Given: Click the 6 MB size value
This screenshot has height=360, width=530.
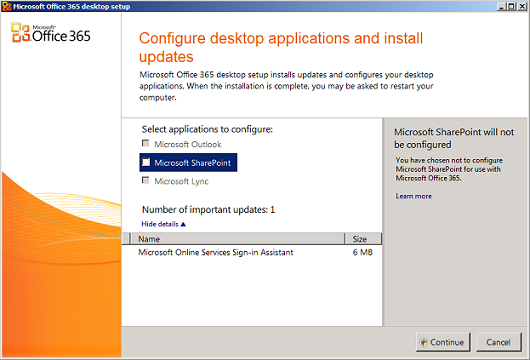Looking at the screenshot, I should pyautogui.click(x=363, y=252).
